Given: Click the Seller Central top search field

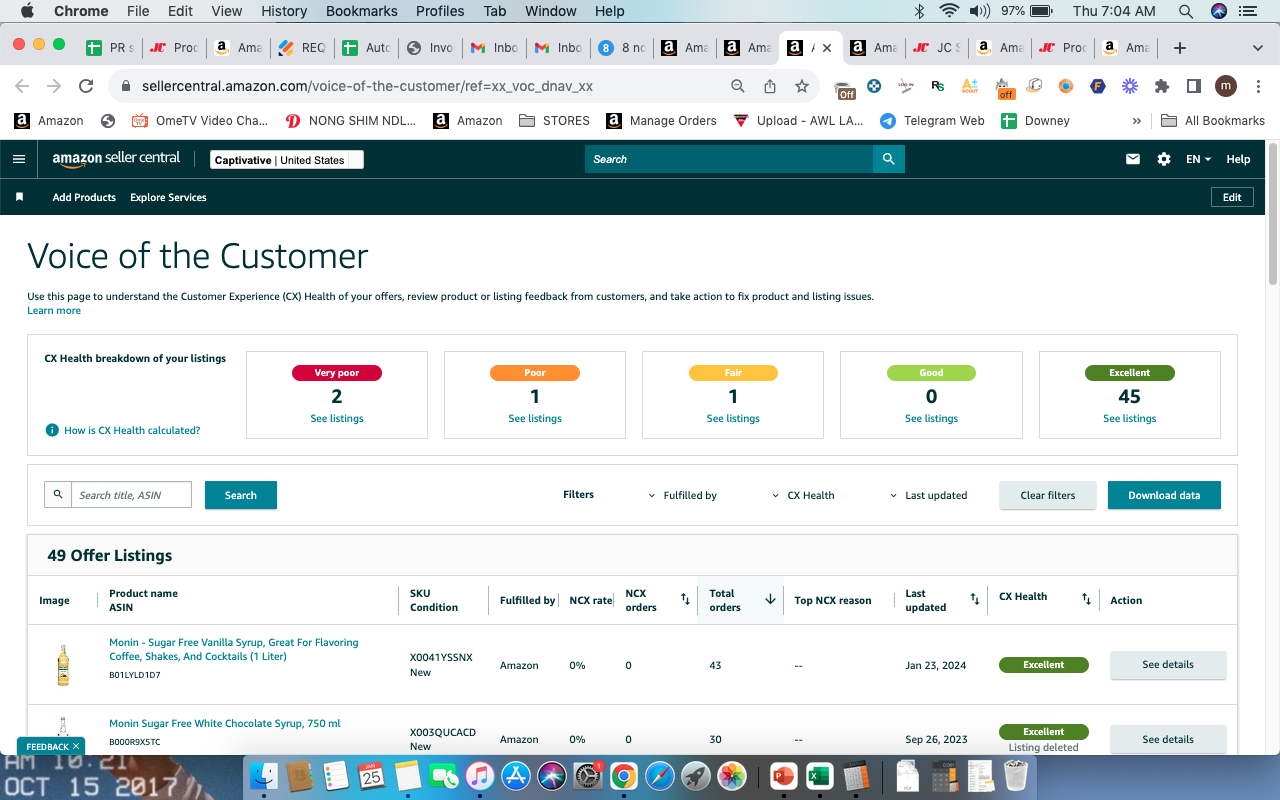Looking at the screenshot, I should pos(729,159).
